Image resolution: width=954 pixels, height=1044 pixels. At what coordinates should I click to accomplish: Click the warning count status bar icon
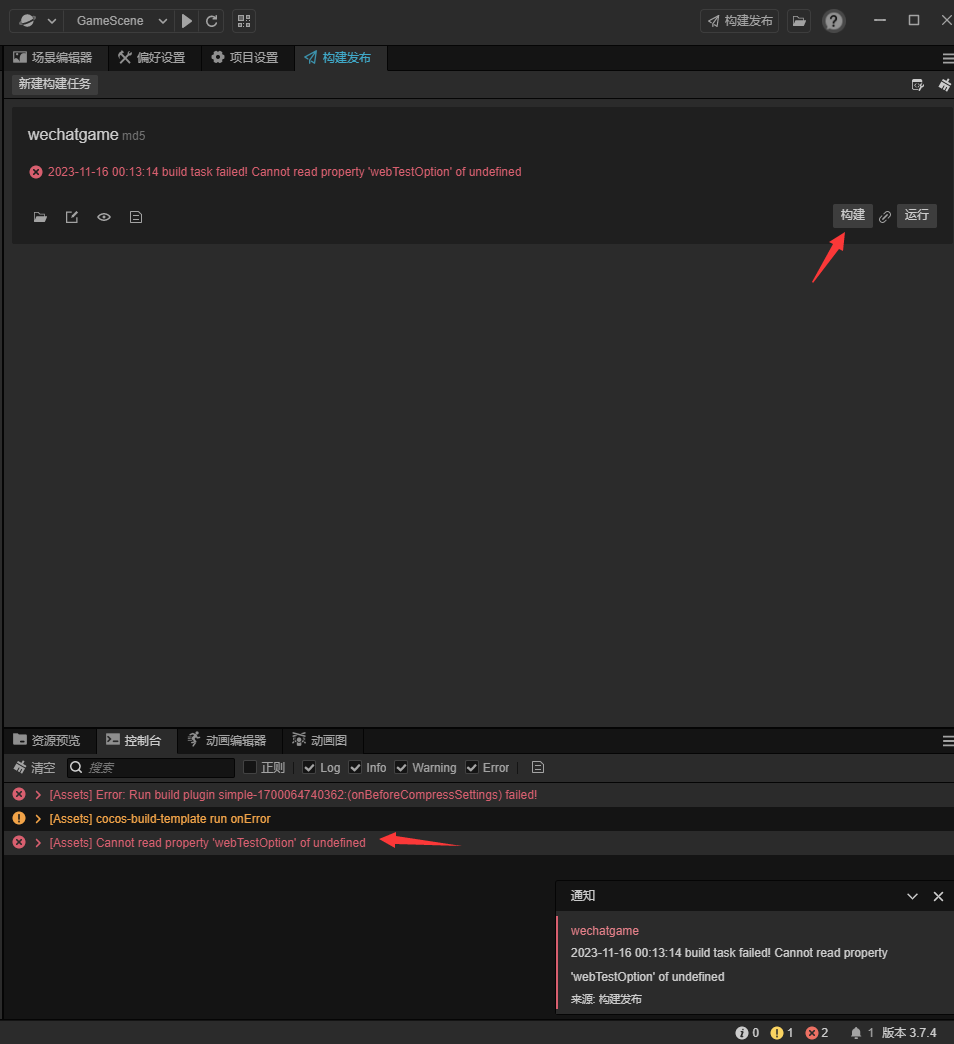[x=776, y=1033]
